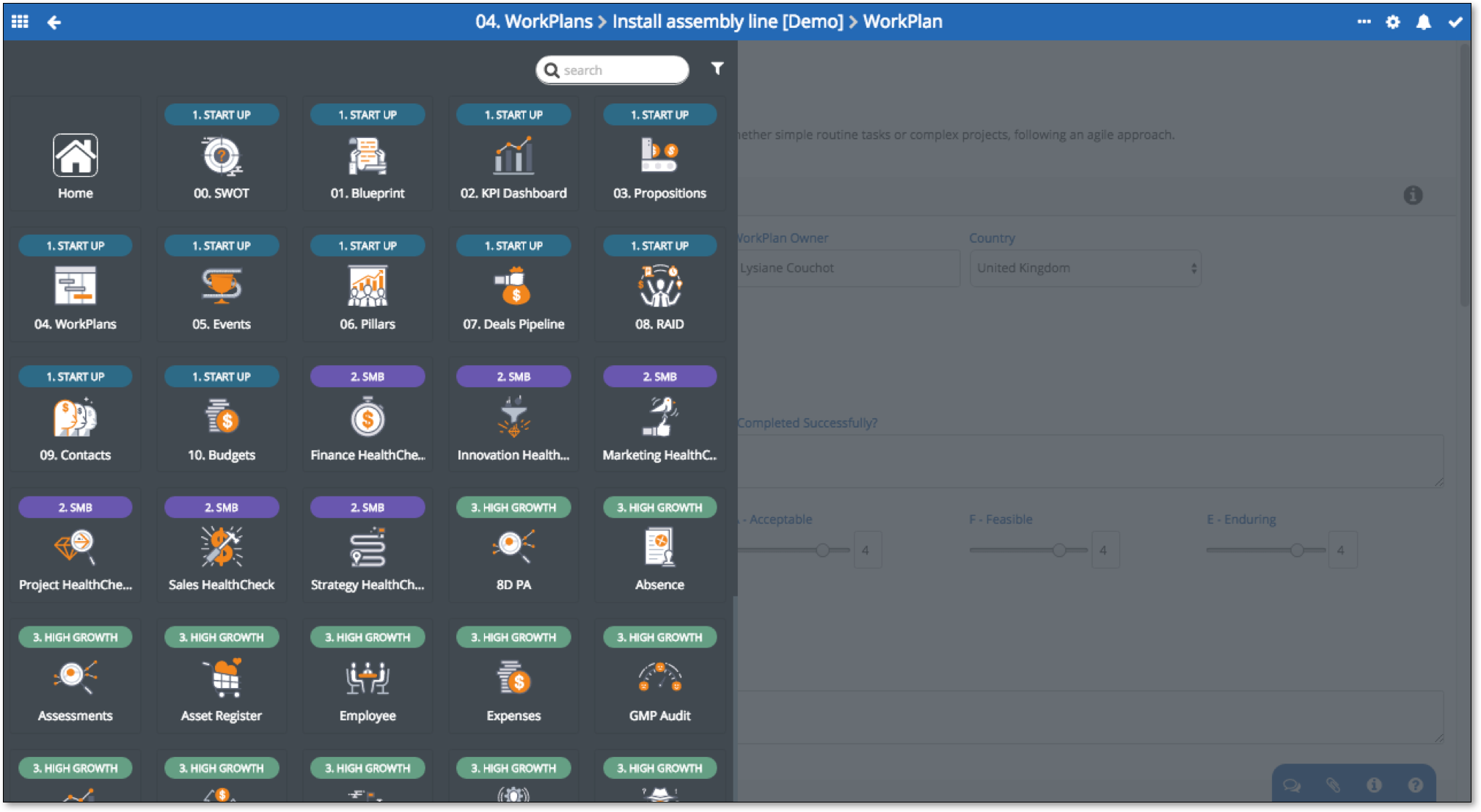Open the 06. Pillars app

click(367, 285)
